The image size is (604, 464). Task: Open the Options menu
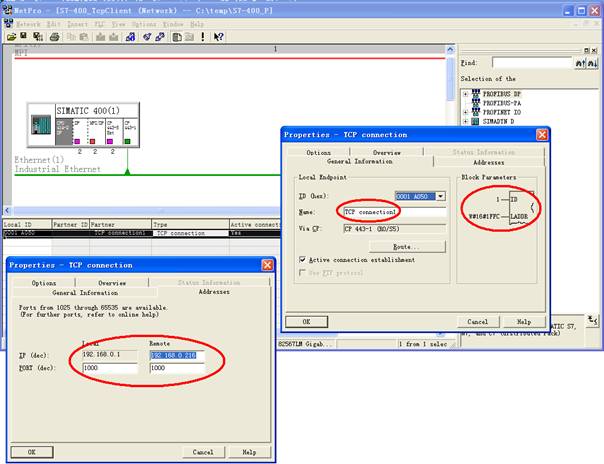144,24
